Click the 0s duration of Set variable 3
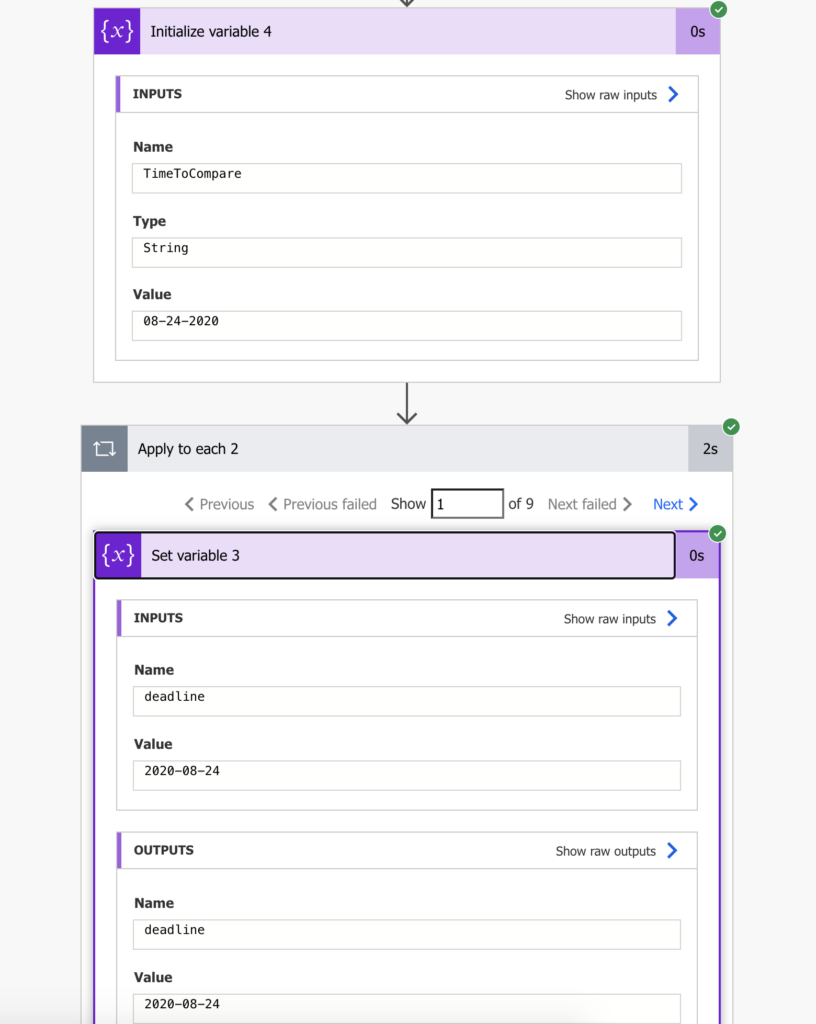The height and width of the screenshot is (1024, 816). [x=697, y=555]
